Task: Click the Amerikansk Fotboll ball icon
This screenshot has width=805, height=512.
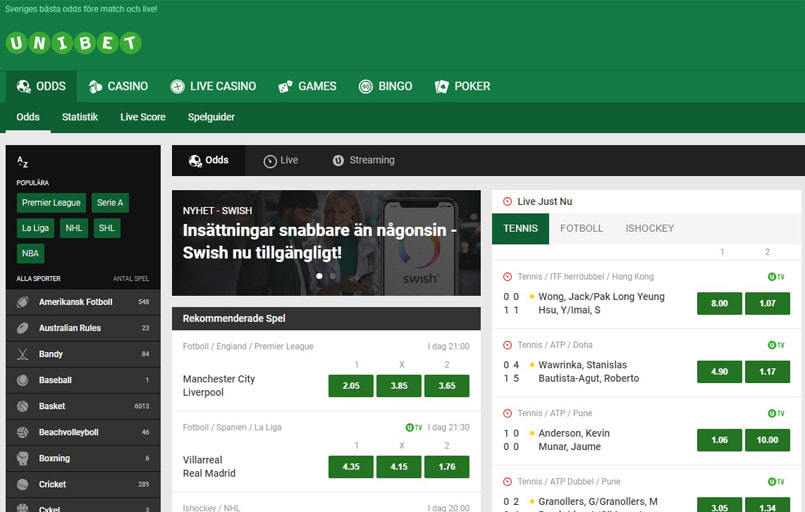Action: pos(23,302)
